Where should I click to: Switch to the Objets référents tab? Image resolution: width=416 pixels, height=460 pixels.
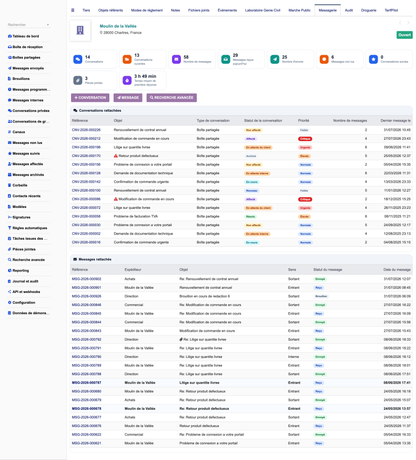point(110,10)
